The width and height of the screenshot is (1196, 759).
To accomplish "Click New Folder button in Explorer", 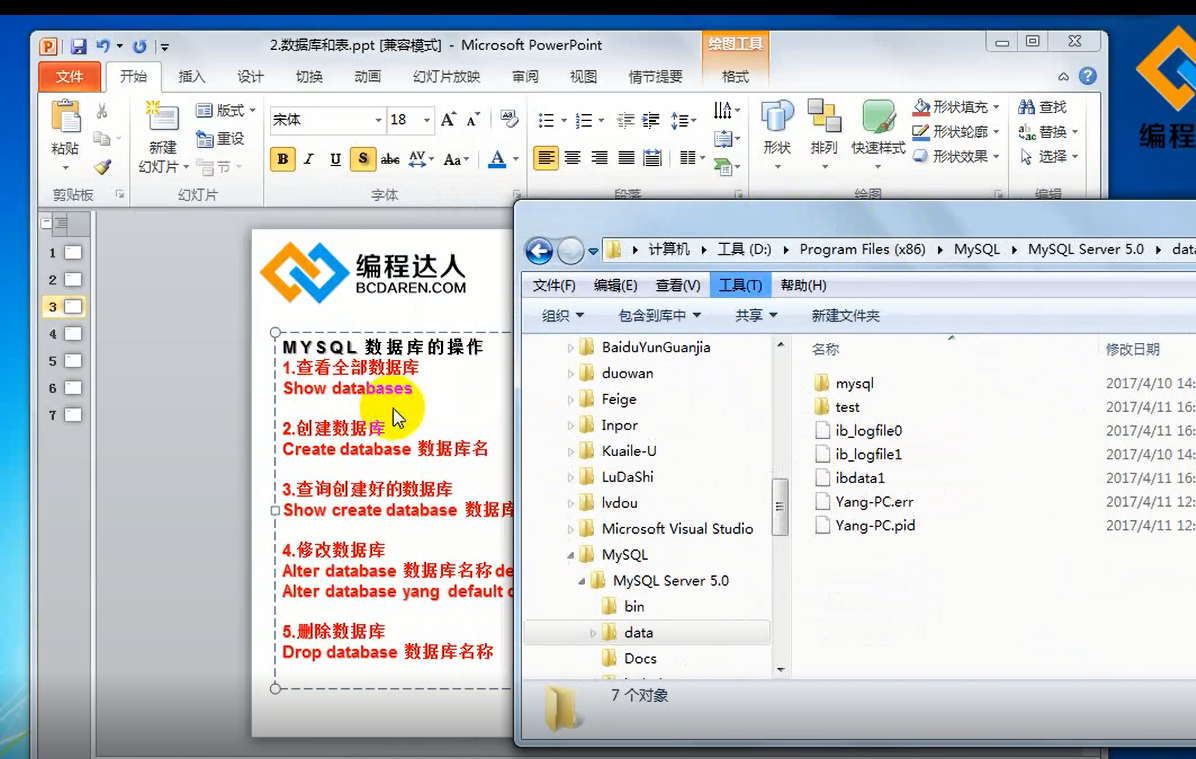I will click(845, 316).
